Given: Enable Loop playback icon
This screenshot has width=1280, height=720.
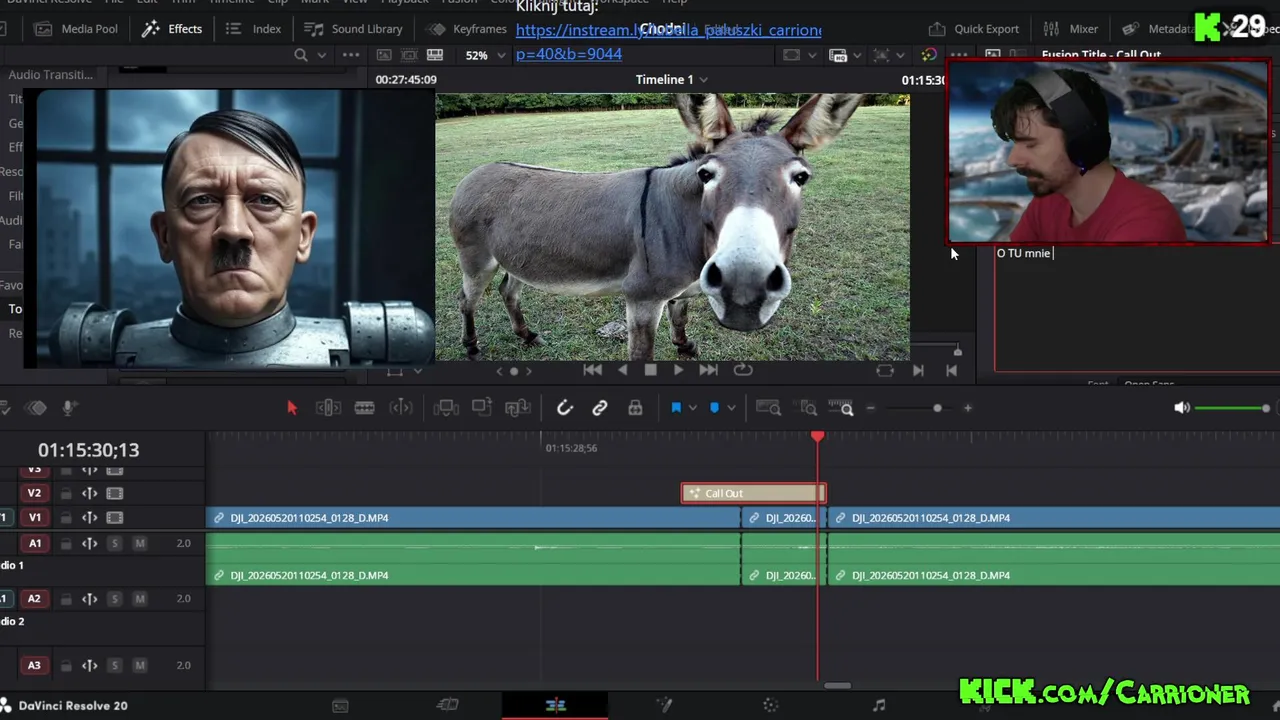Looking at the screenshot, I should tap(743, 370).
